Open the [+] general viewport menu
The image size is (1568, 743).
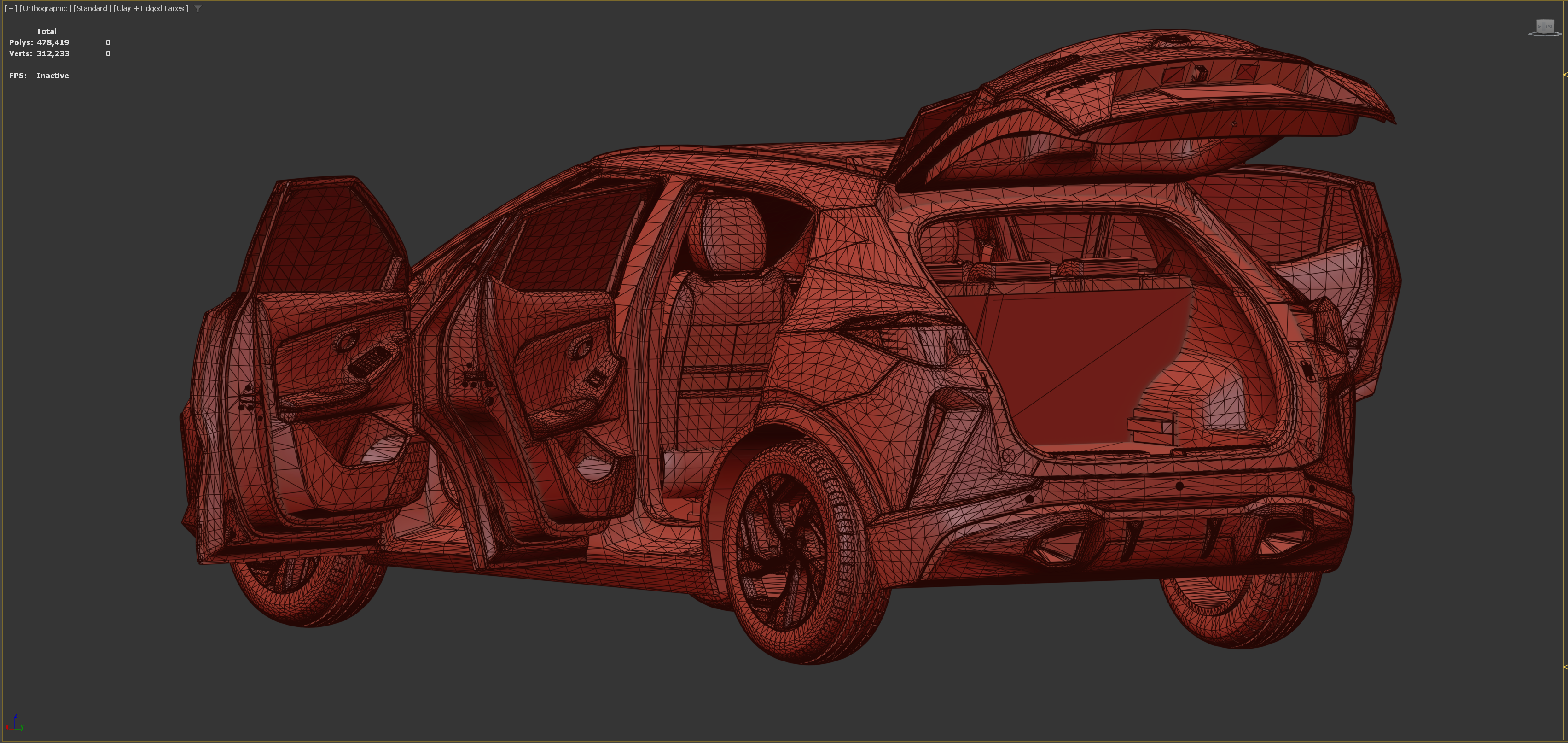[10, 9]
